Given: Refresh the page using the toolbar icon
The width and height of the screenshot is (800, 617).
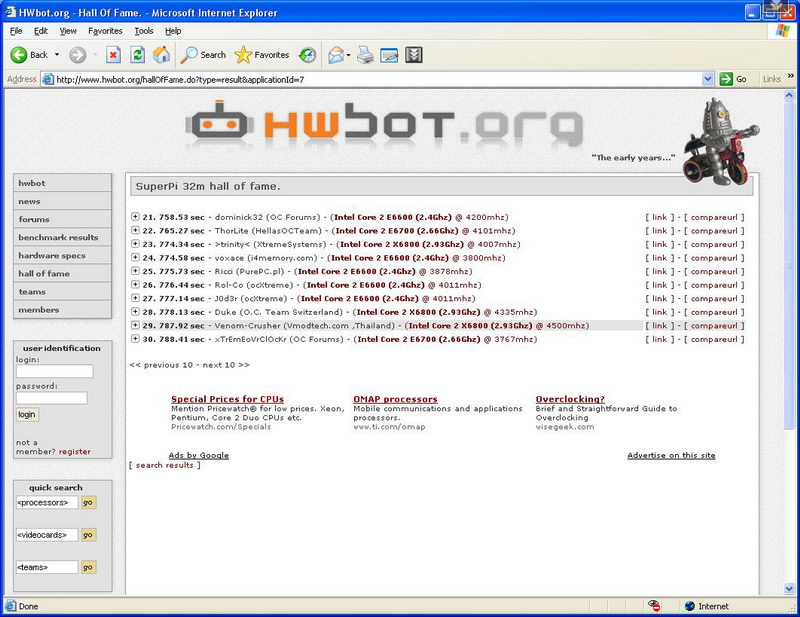Looking at the screenshot, I should [137, 55].
